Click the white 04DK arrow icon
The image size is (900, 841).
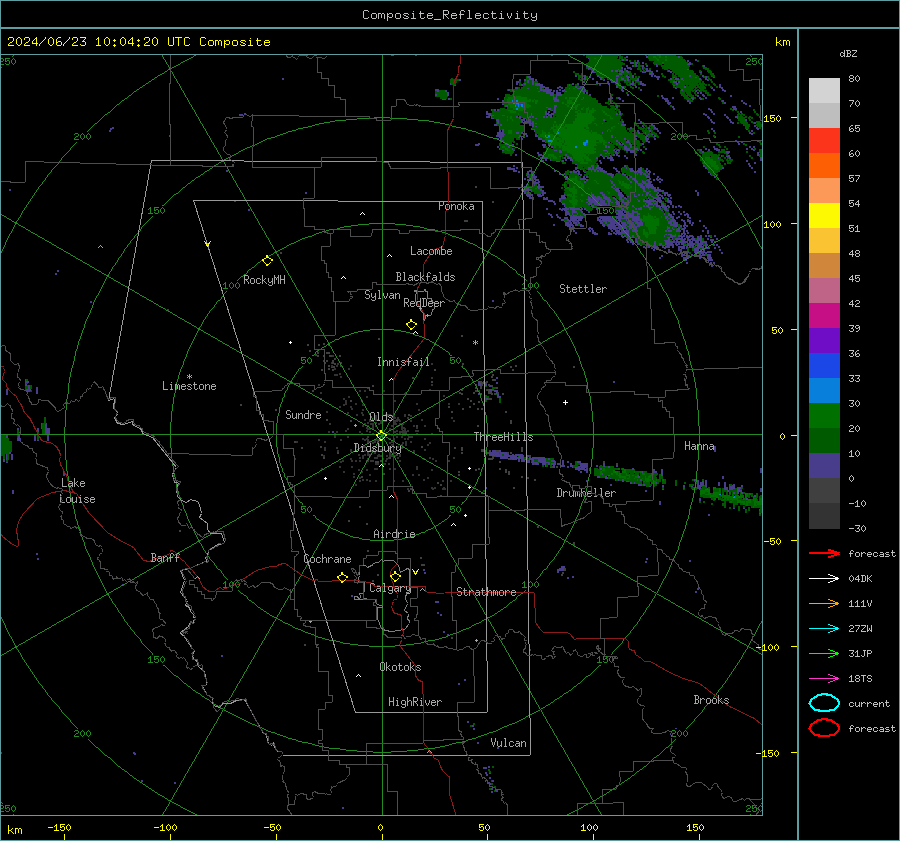824,578
